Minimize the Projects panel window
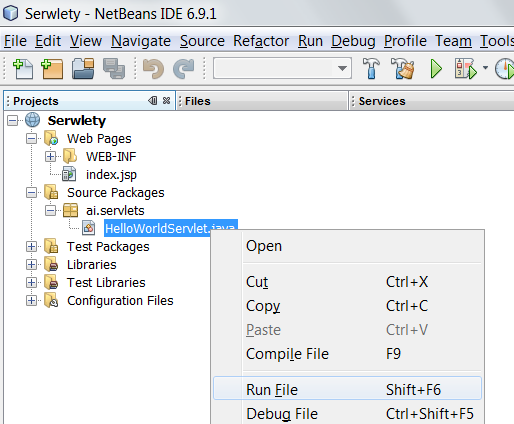514x424 pixels. (x=153, y=101)
